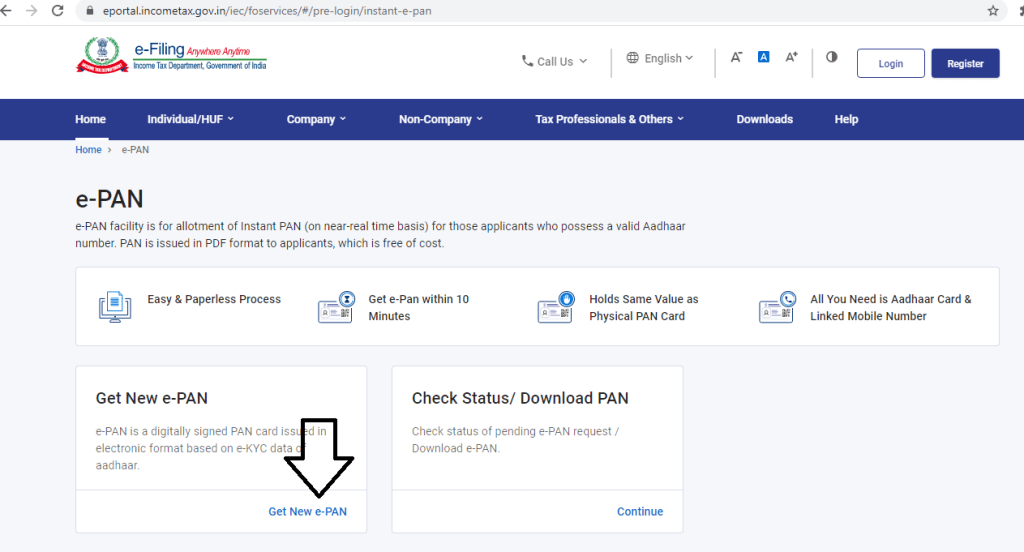Increase font size with A+ icon
This screenshot has height=552, width=1024.
791,58
